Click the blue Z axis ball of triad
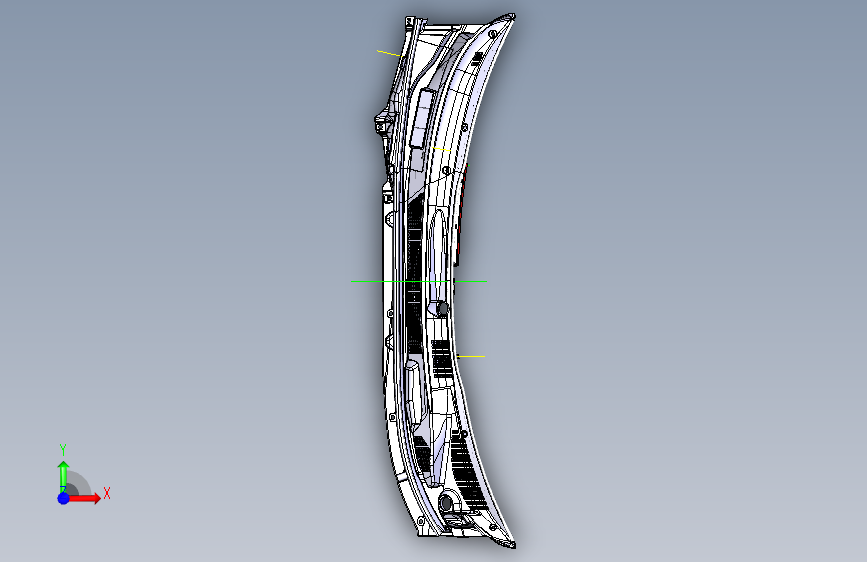Screen dimensions: 867x562 (x=64, y=498)
